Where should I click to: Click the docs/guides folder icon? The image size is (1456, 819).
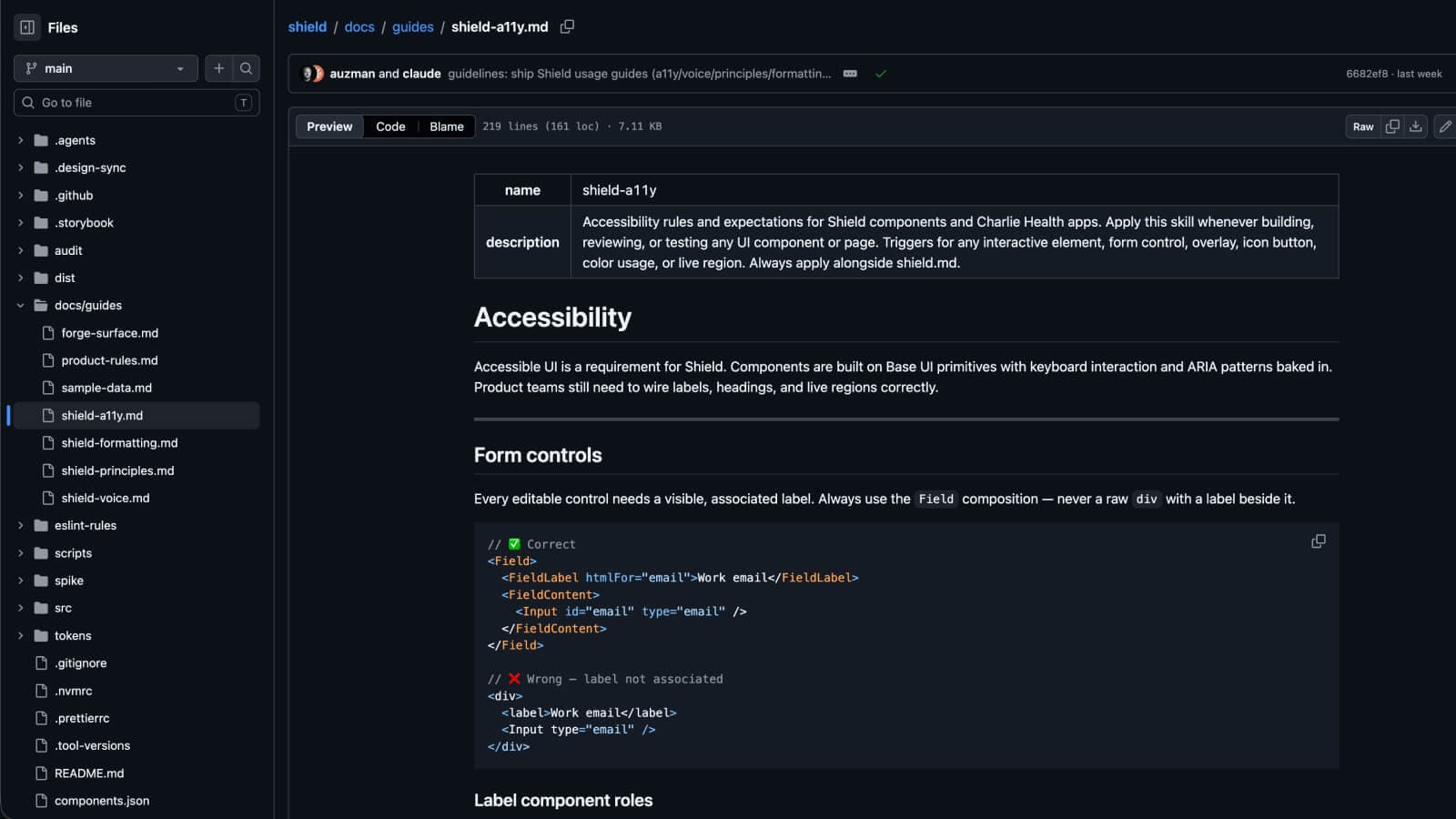pyautogui.click(x=41, y=306)
